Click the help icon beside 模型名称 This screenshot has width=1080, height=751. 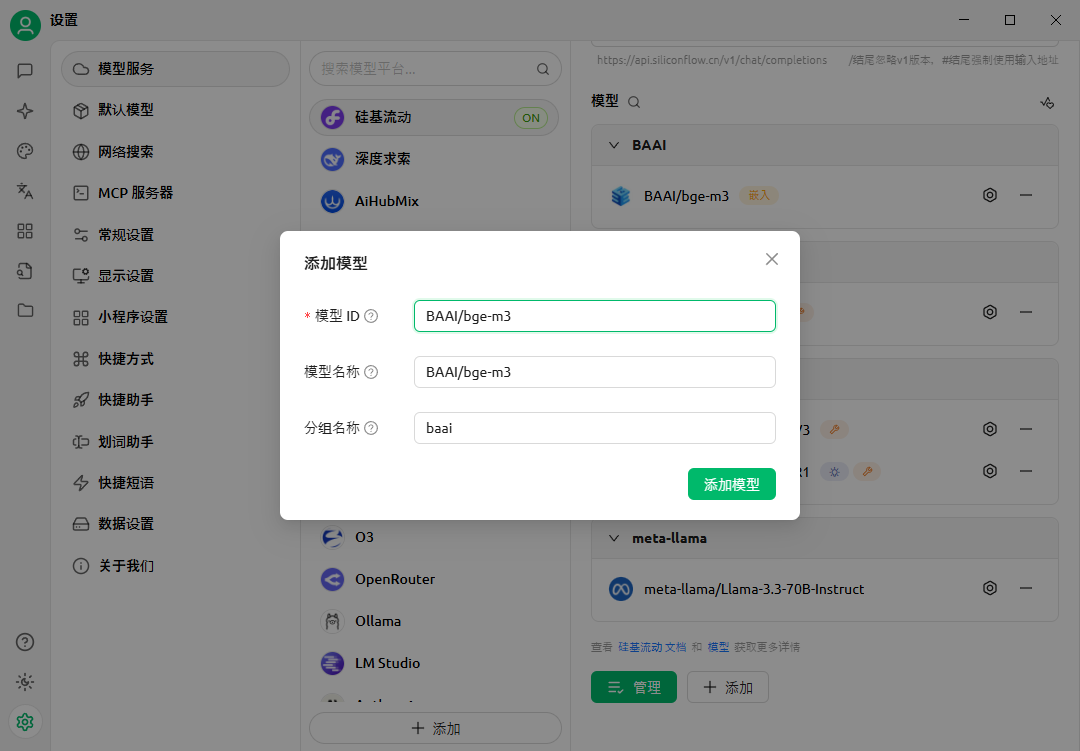pos(371,372)
